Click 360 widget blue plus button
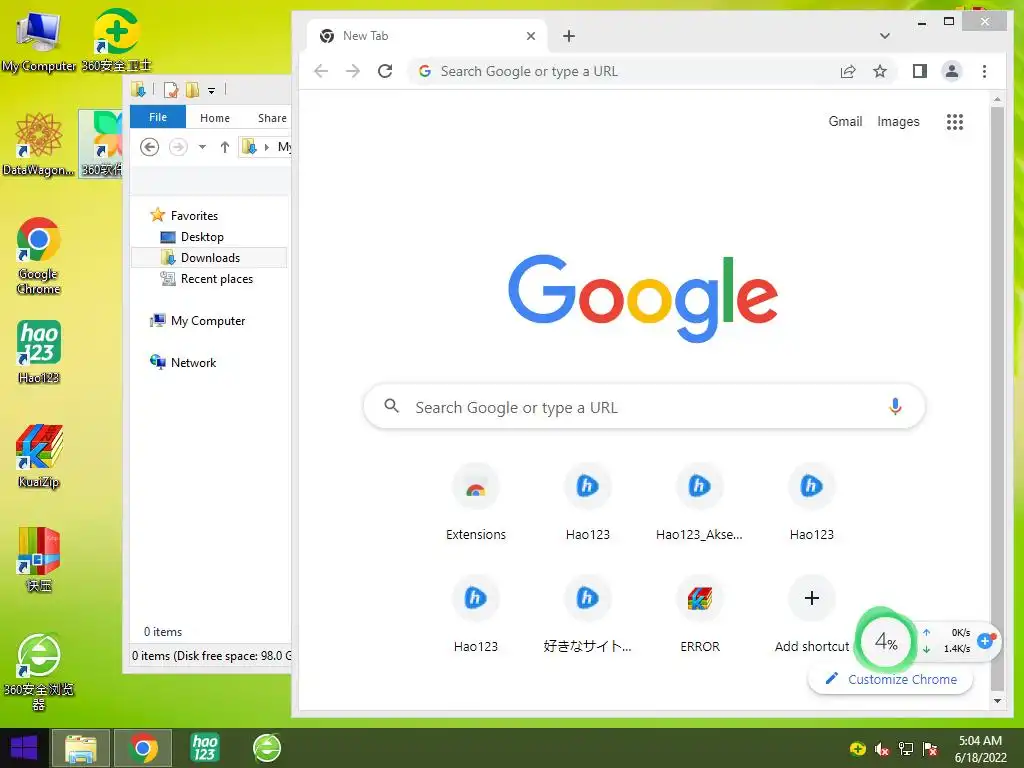Viewport: 1024px width, 768px height. pyautogui.click(x=985, y=641)
